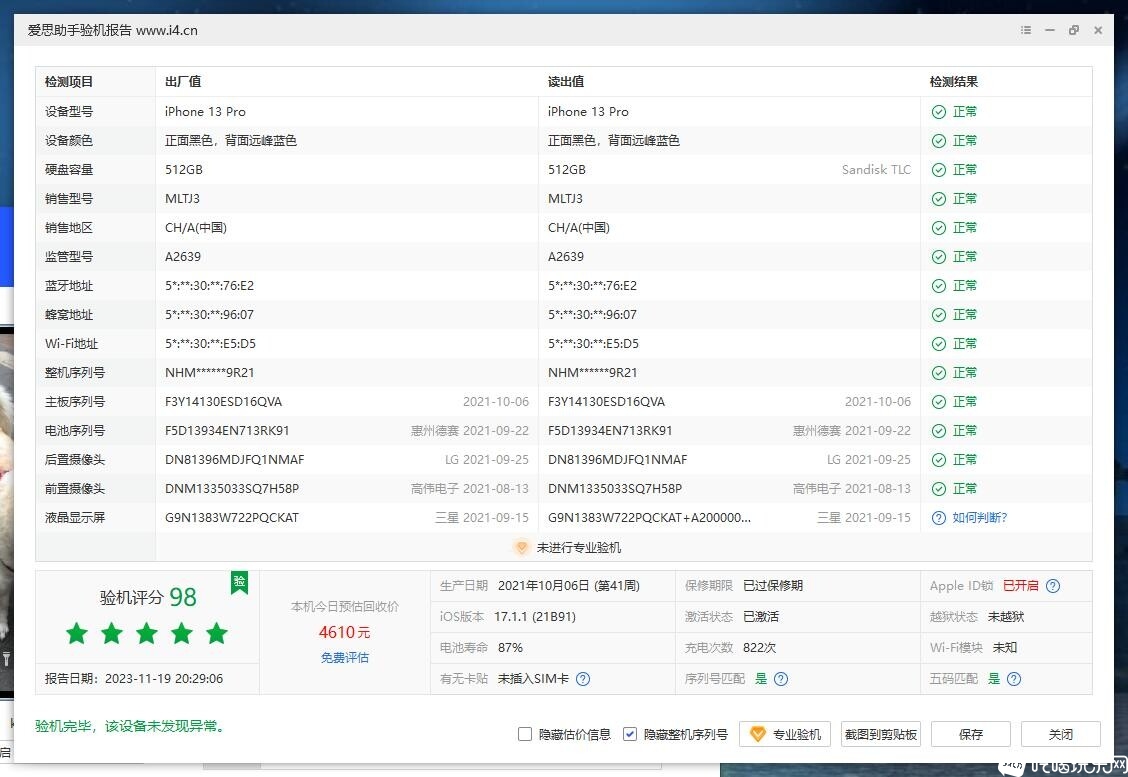The width and height of the screenshot is (1128, 777).
Task: Click the 出厂值 column header
Action: 183,82
